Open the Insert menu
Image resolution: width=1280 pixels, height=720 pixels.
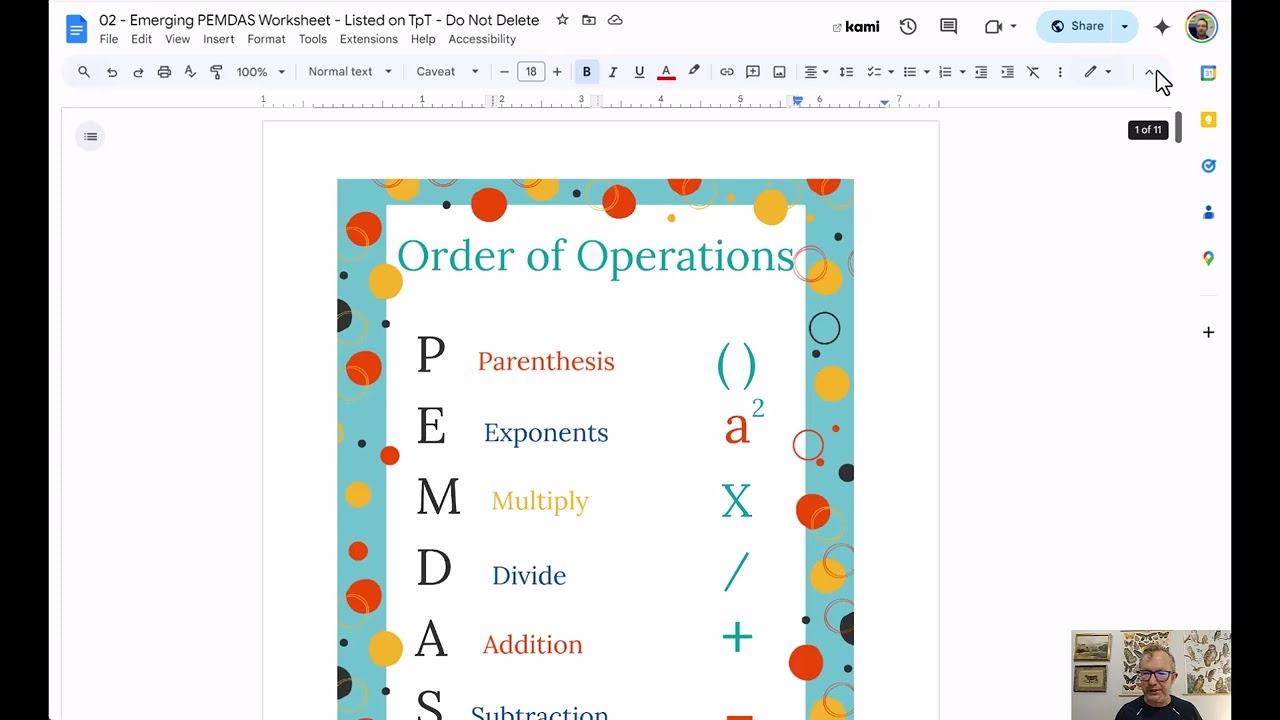(x=218, y=39)
